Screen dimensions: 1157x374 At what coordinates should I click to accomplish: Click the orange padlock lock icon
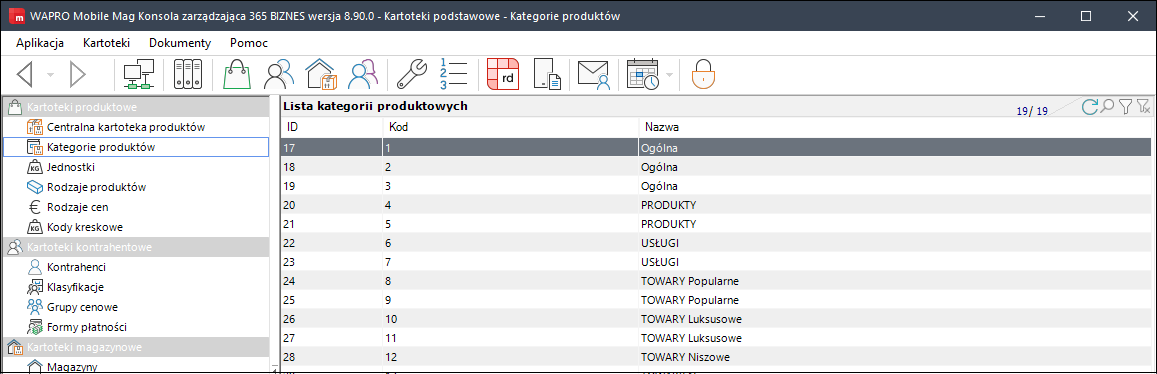[703, 75]
